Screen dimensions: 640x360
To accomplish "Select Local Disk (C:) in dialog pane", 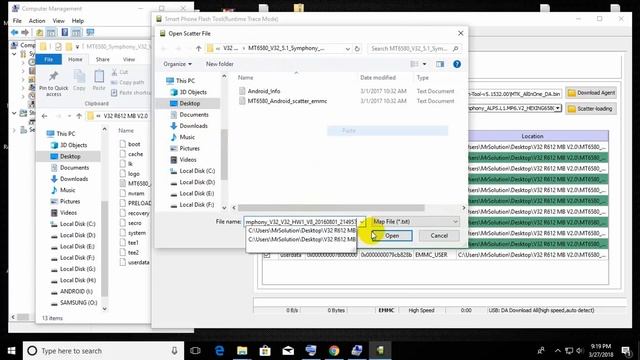I will coord(197,171).
